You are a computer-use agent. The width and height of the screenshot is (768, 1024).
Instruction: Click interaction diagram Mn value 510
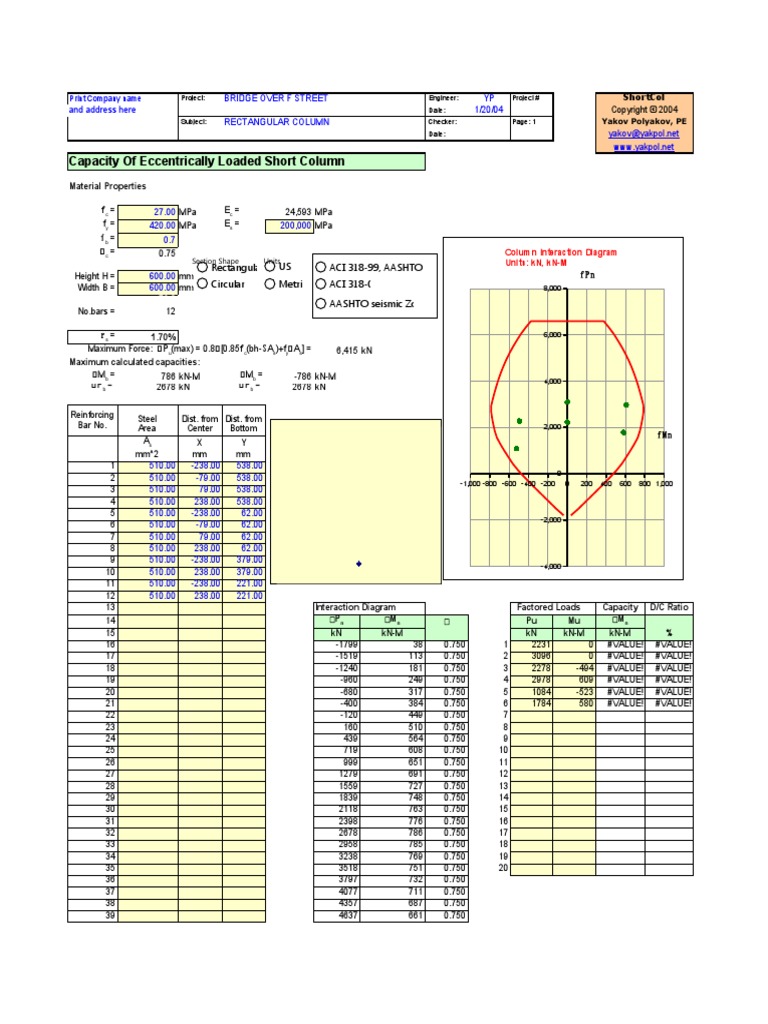[392, 727]
